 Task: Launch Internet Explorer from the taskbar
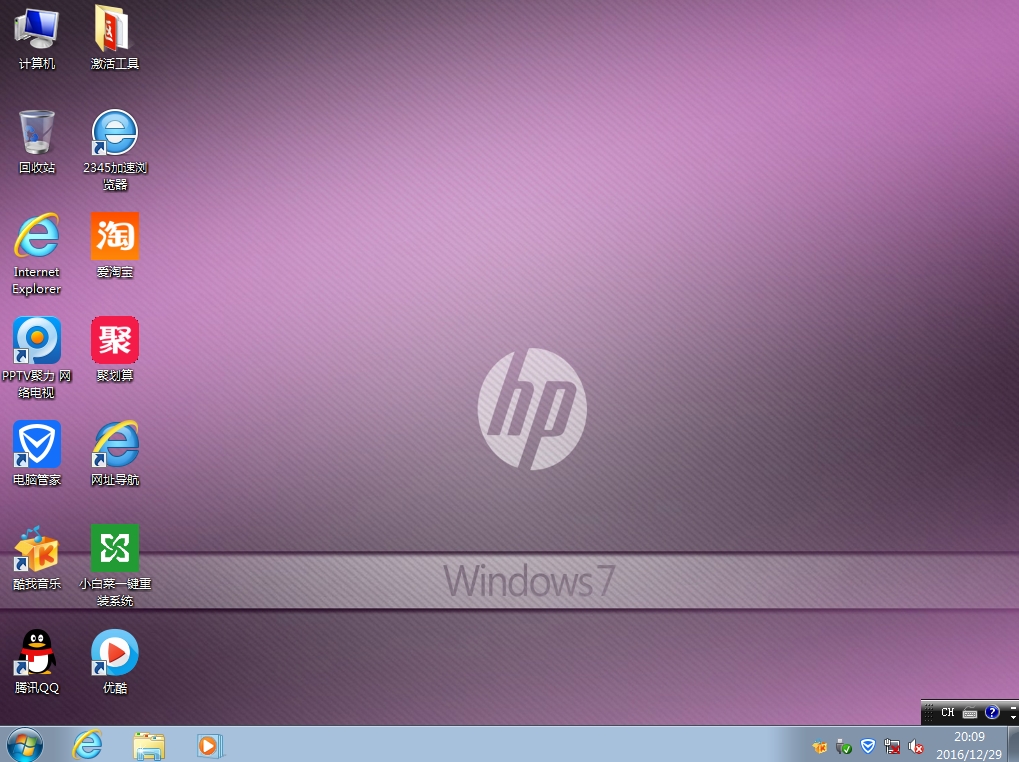click(87, 744)
